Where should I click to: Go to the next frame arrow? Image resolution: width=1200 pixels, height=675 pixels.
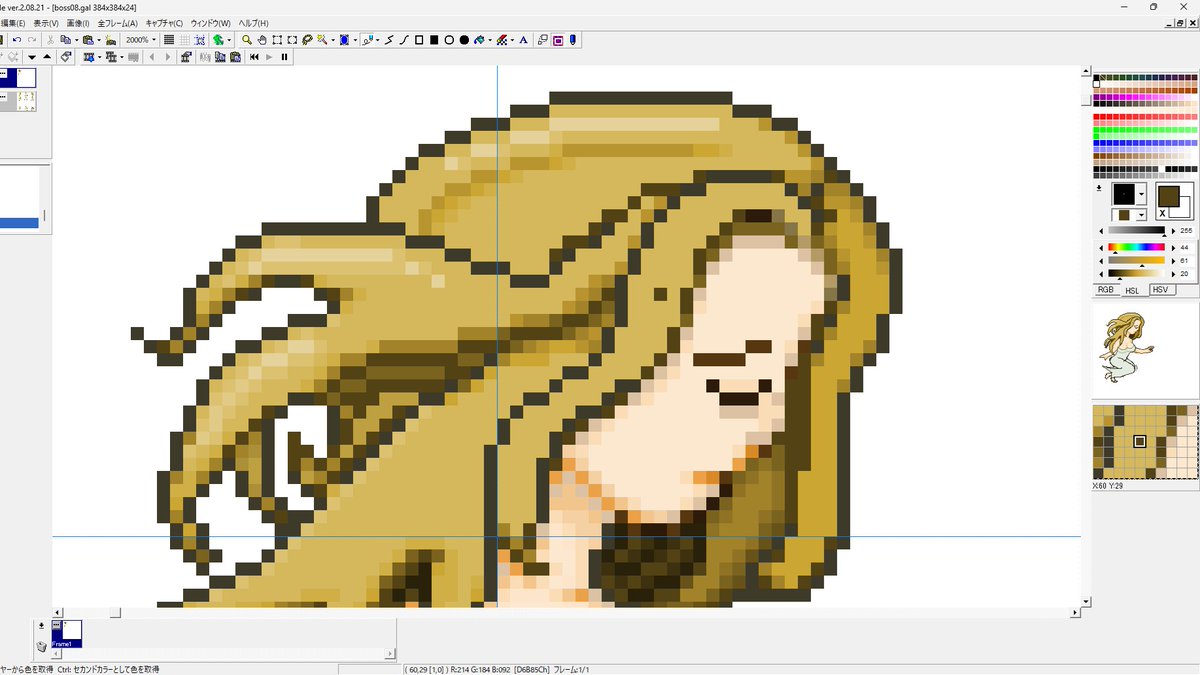167,57
